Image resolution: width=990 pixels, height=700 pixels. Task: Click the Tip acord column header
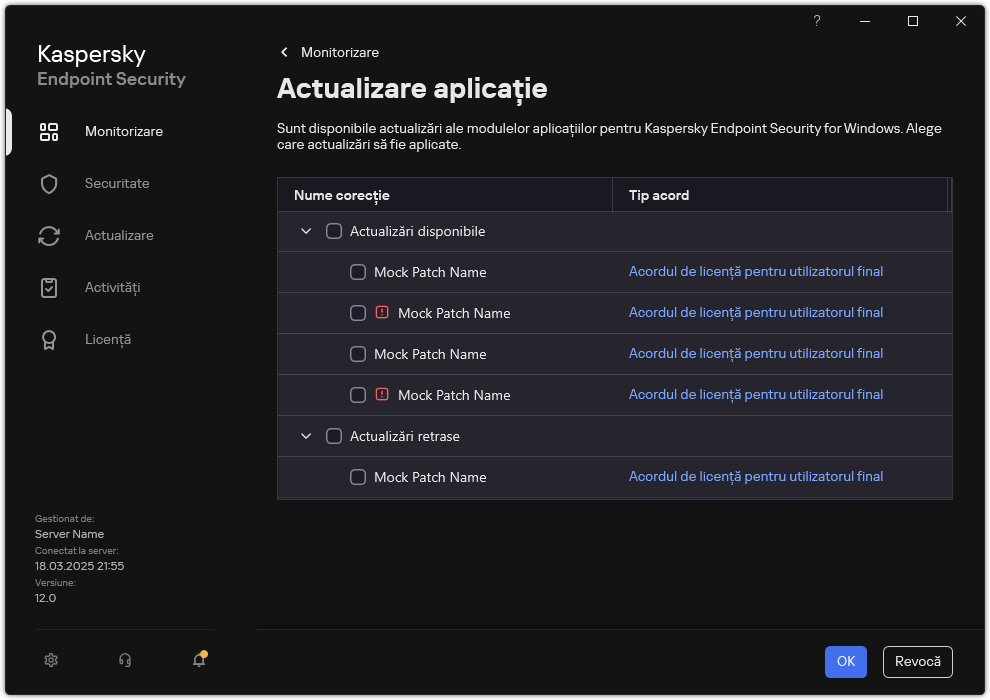point(658,195)
